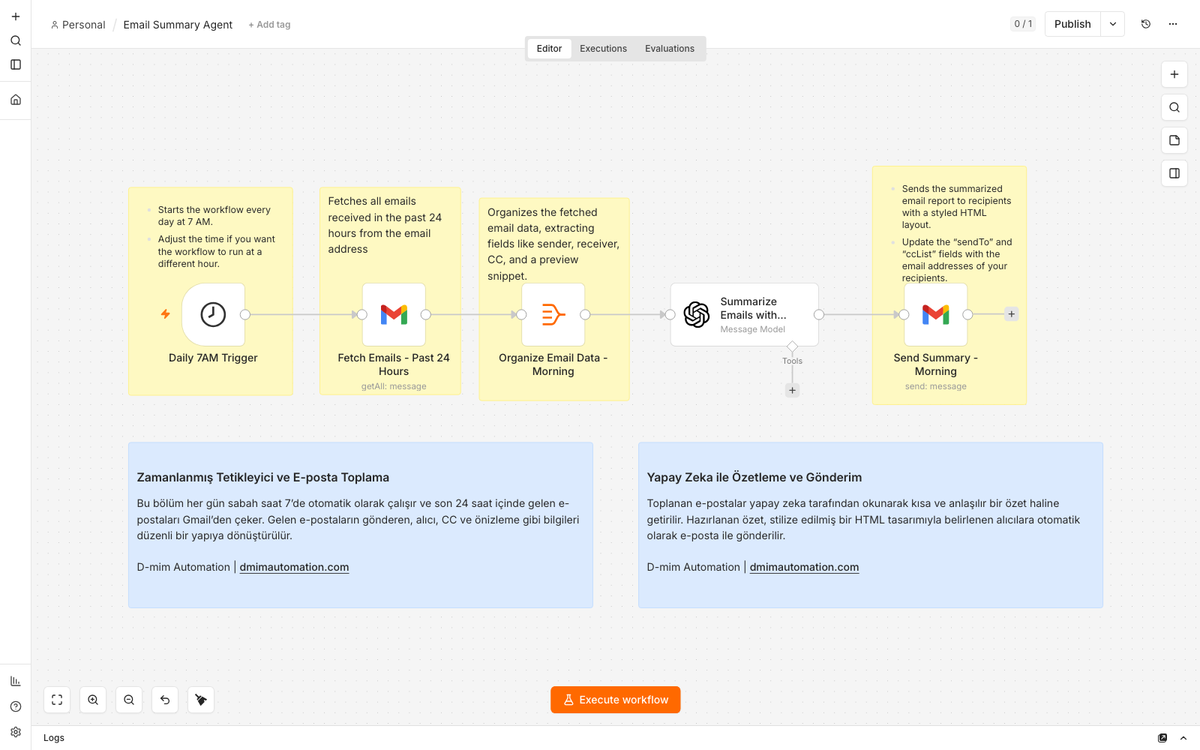This screenshot has height=750, width=1200.
Task: Click the Organize Email Data - Morning label
Action: (x=553, y=365)
